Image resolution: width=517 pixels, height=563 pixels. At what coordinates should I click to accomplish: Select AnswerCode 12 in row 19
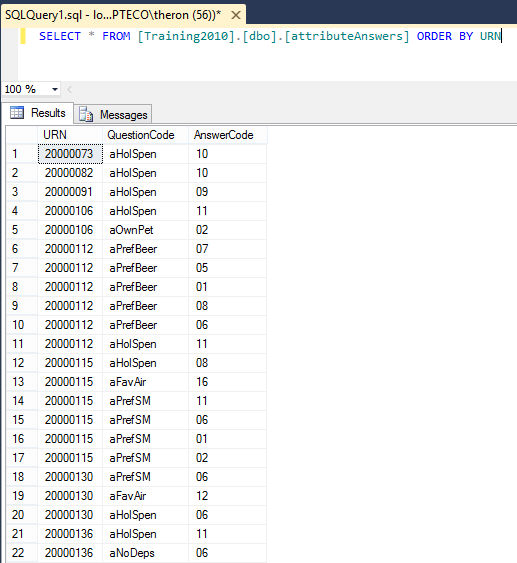tap(228, 496)
